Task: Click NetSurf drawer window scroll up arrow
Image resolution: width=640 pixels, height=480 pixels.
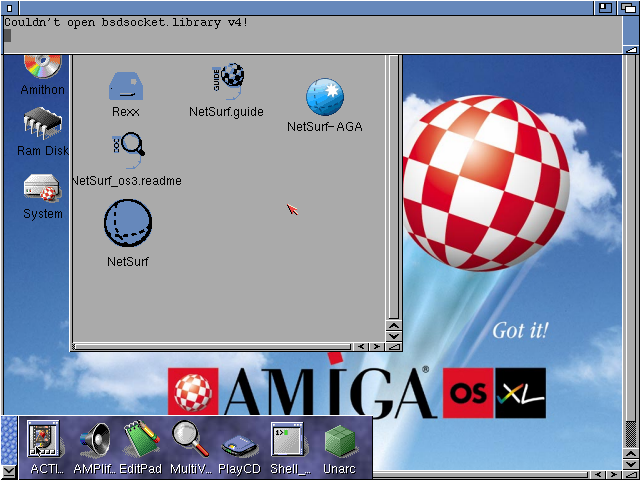Action: point(394,326)
